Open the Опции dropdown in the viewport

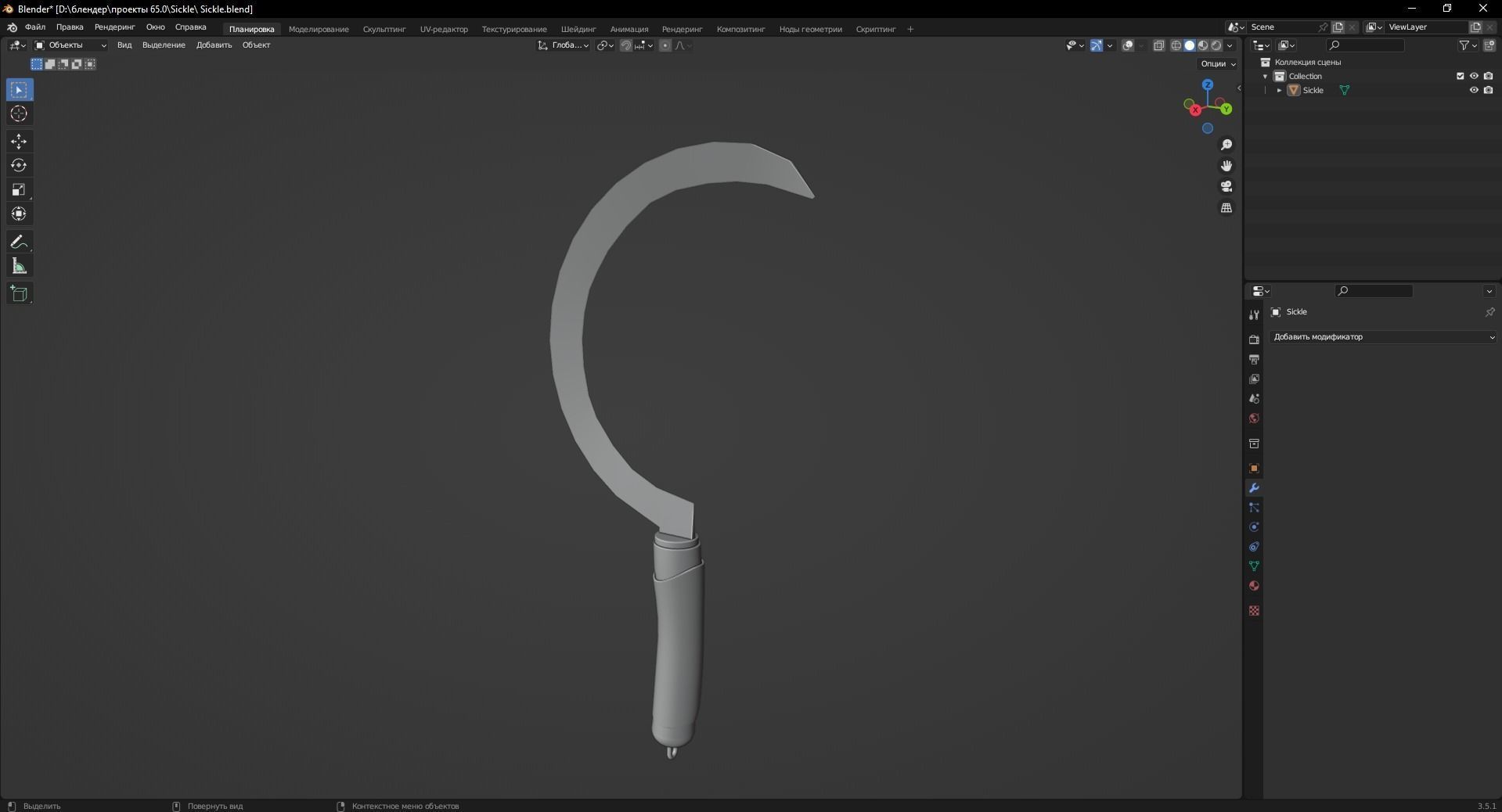click(1216, 63)
